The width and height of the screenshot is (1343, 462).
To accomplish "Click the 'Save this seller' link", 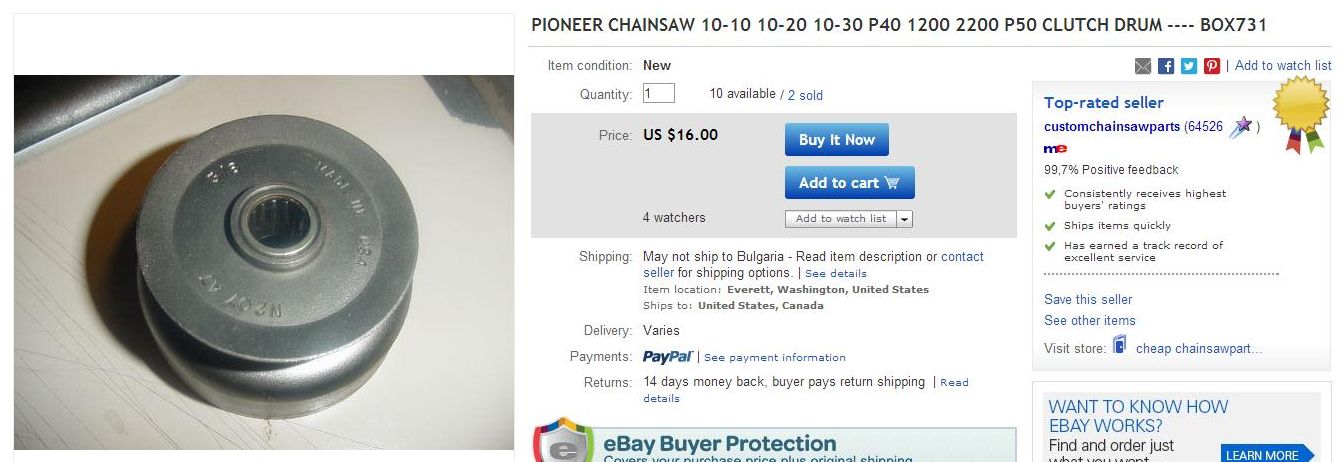I will point(1088,299).
